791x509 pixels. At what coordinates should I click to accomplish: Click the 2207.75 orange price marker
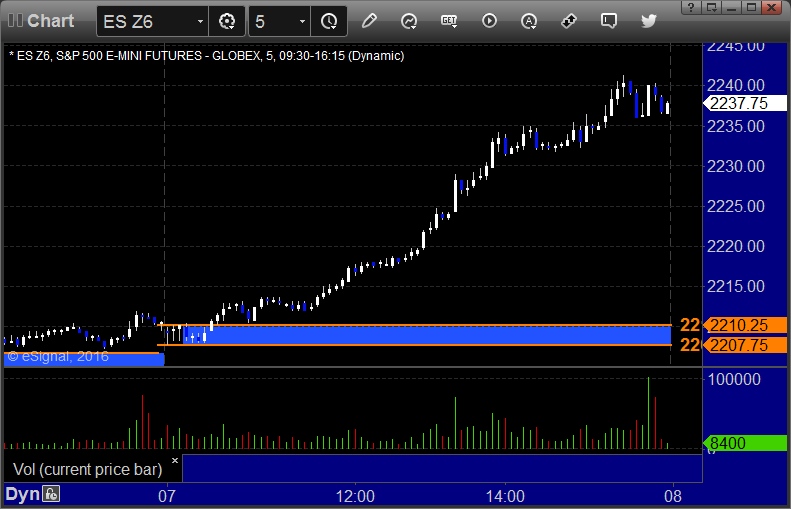point(745,345)
